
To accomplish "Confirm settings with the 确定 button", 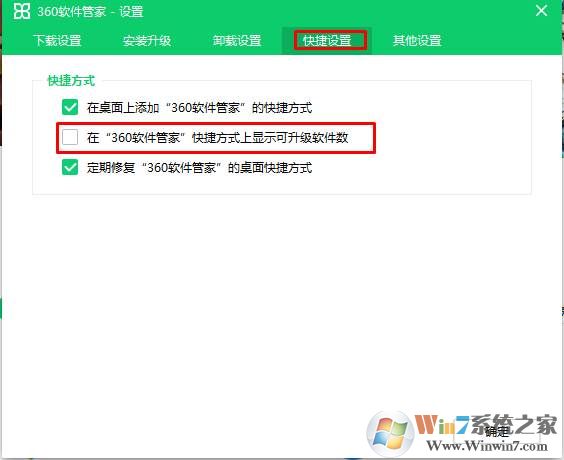I will (496, 431).
